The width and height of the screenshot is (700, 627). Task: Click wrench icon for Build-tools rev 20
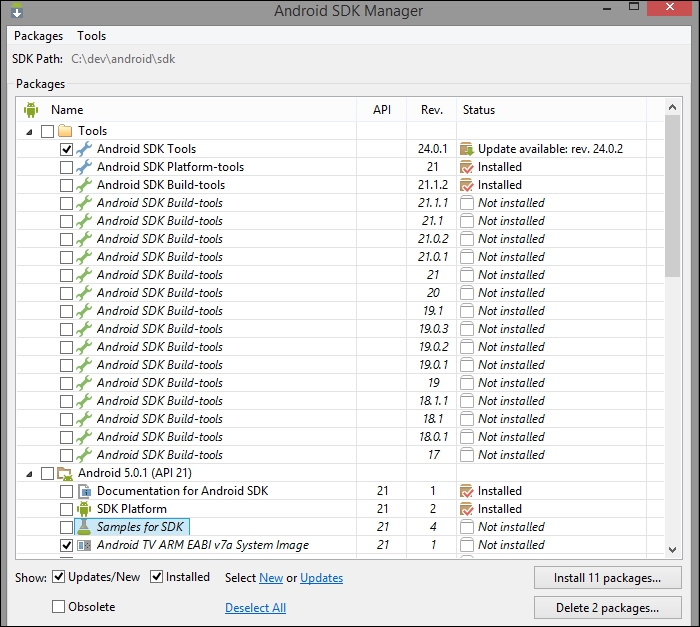[84, 293]
